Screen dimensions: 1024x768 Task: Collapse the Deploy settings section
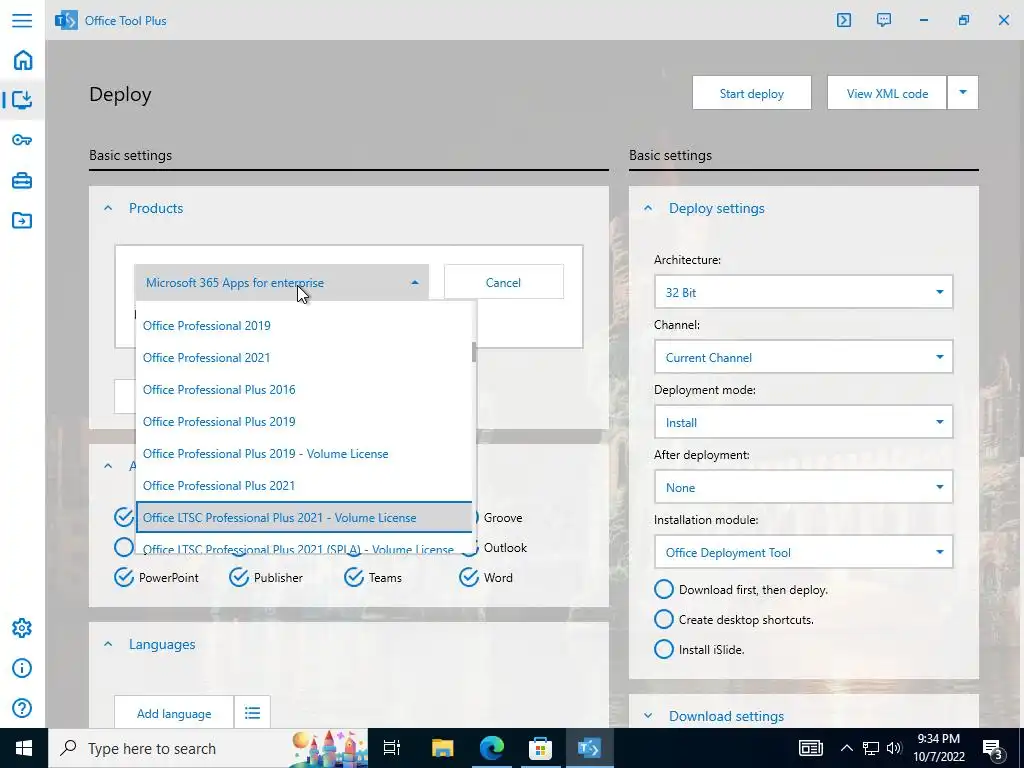(648, 208)
